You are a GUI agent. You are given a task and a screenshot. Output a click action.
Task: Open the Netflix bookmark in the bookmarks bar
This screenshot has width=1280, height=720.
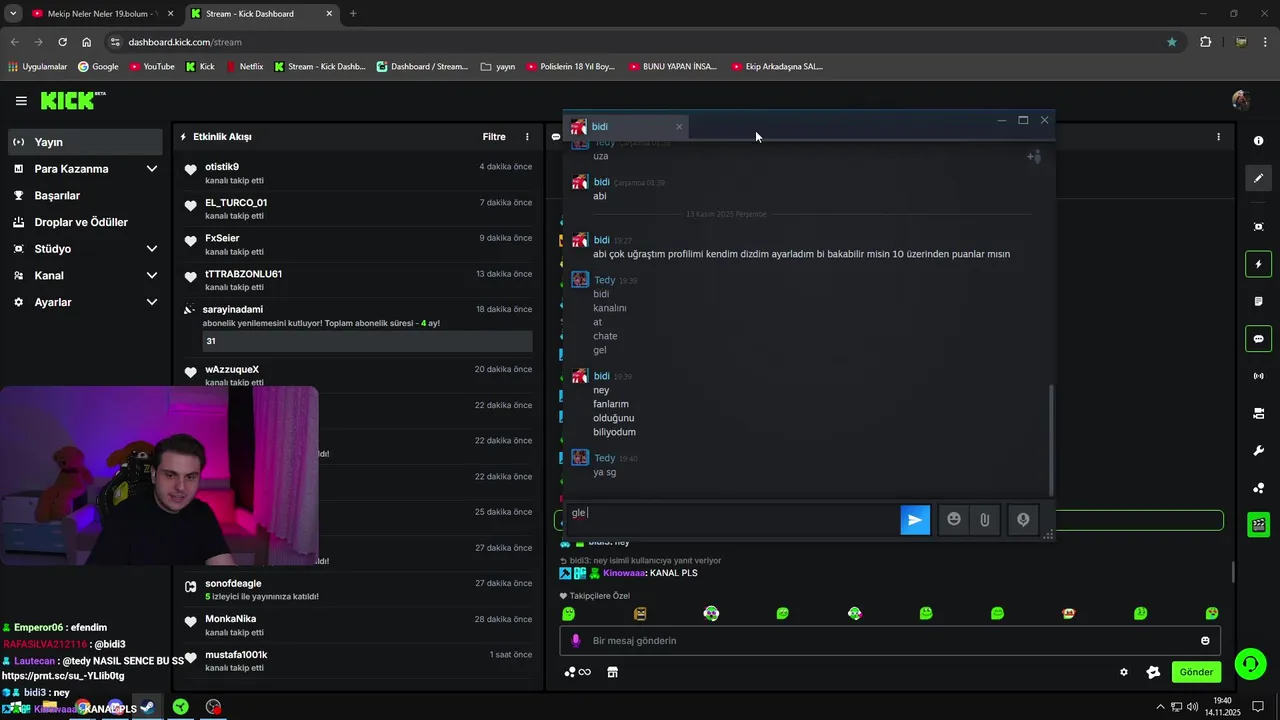click(x=245, y=67)
